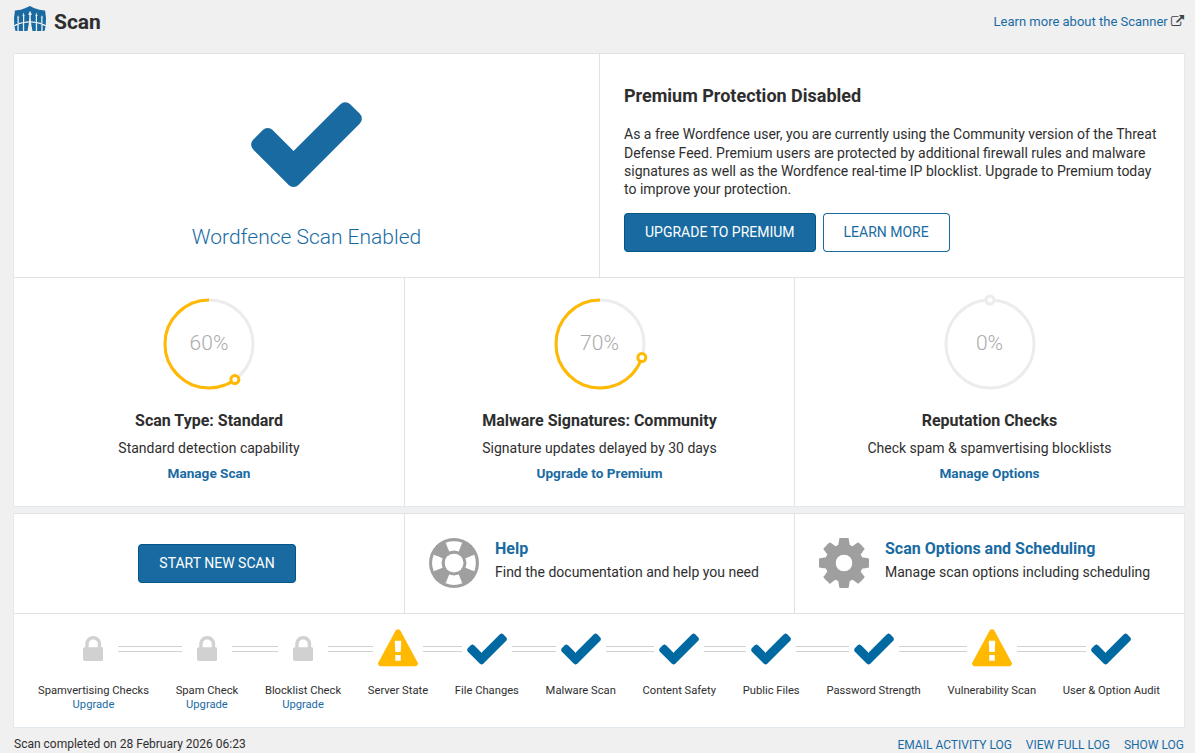Click the Upgrade to Premium button
This screenshot has height=753, width=1195.
[x=719, y=232]
